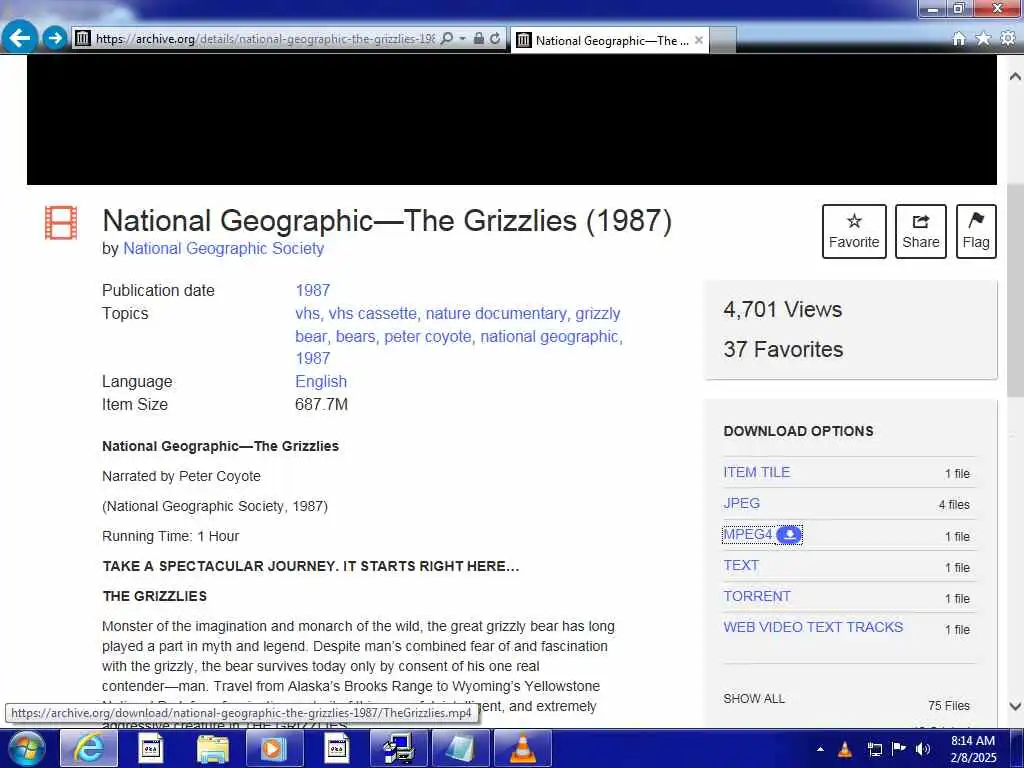Open the Action Center flag tray icon
1024x768 pixels.
pyautogui.click(x=899, y=749)
